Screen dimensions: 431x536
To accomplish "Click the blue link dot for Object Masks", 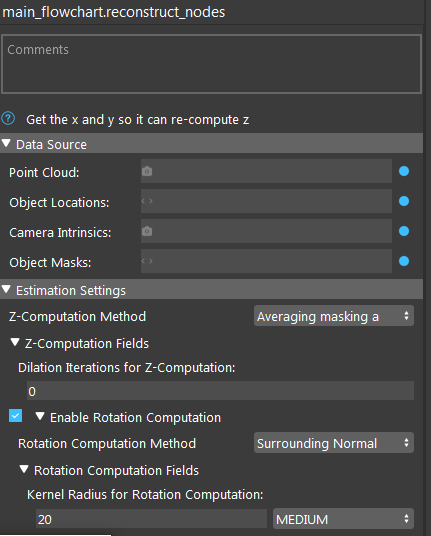I will pyautogui.click(x=404, y=261).
